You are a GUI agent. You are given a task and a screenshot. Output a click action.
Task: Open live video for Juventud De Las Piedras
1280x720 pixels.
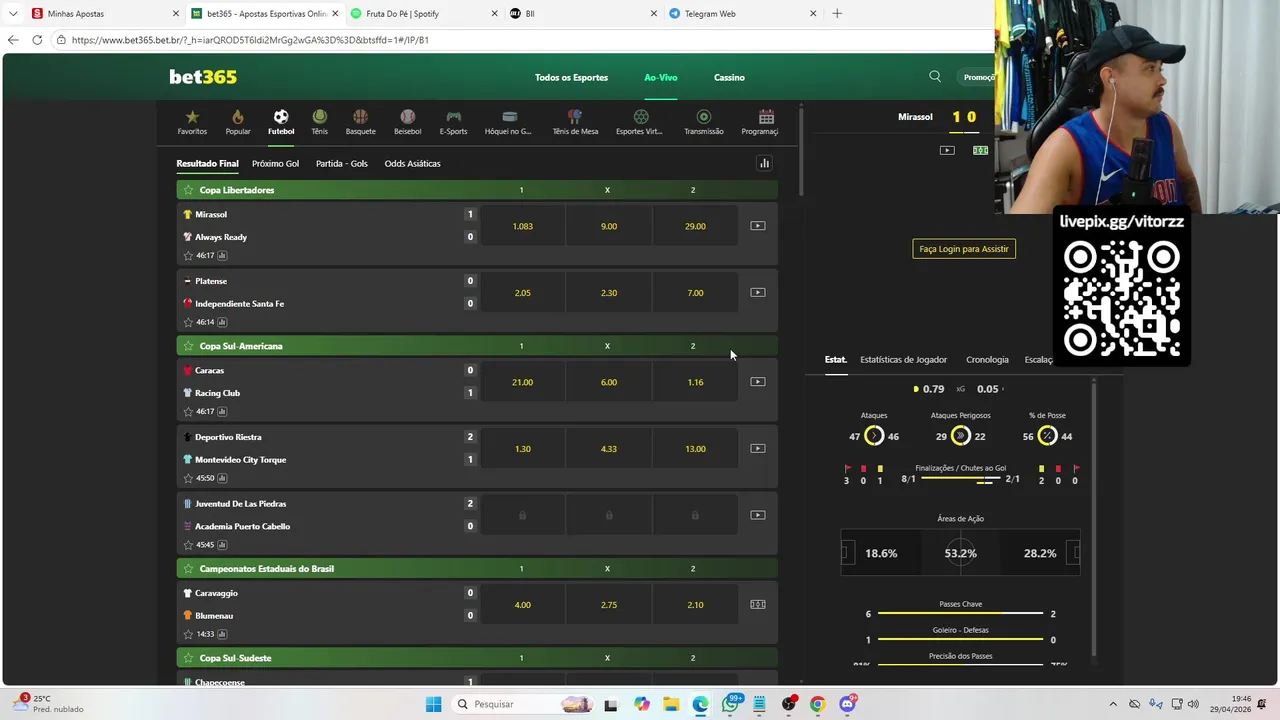coord(758,516)
